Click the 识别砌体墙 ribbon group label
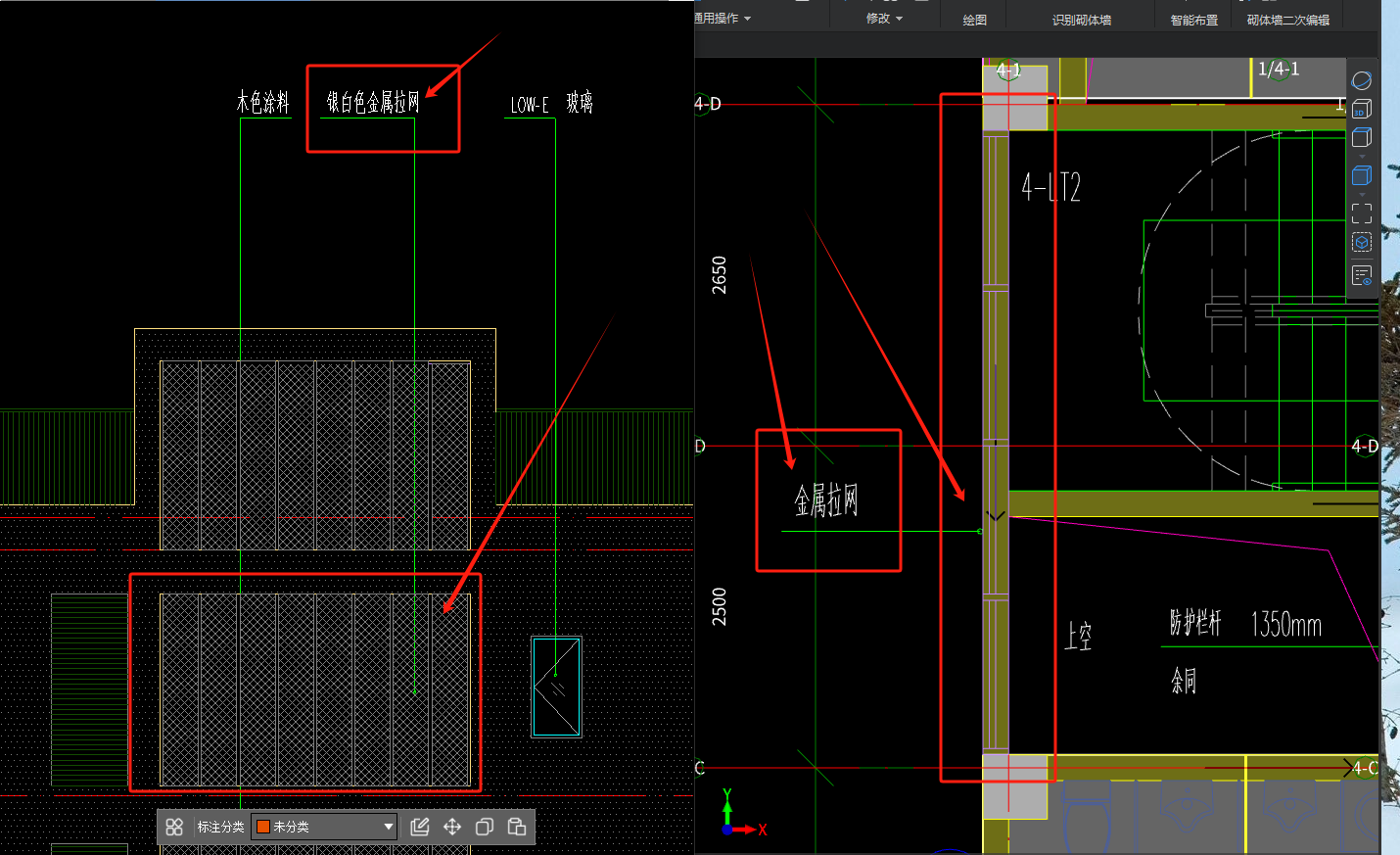The width and height of the screenshot is (1400, 855). 1082,20
